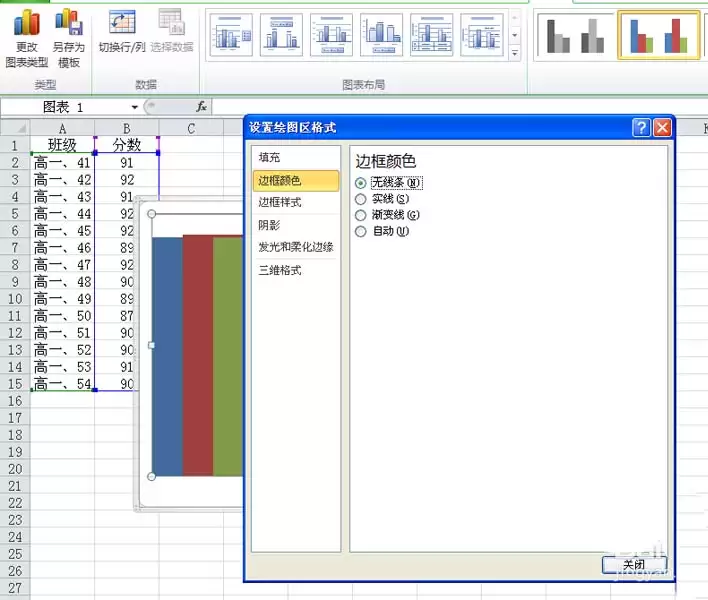
Task: Open the name box dropdown arrow
Action: tap(135, 107)
